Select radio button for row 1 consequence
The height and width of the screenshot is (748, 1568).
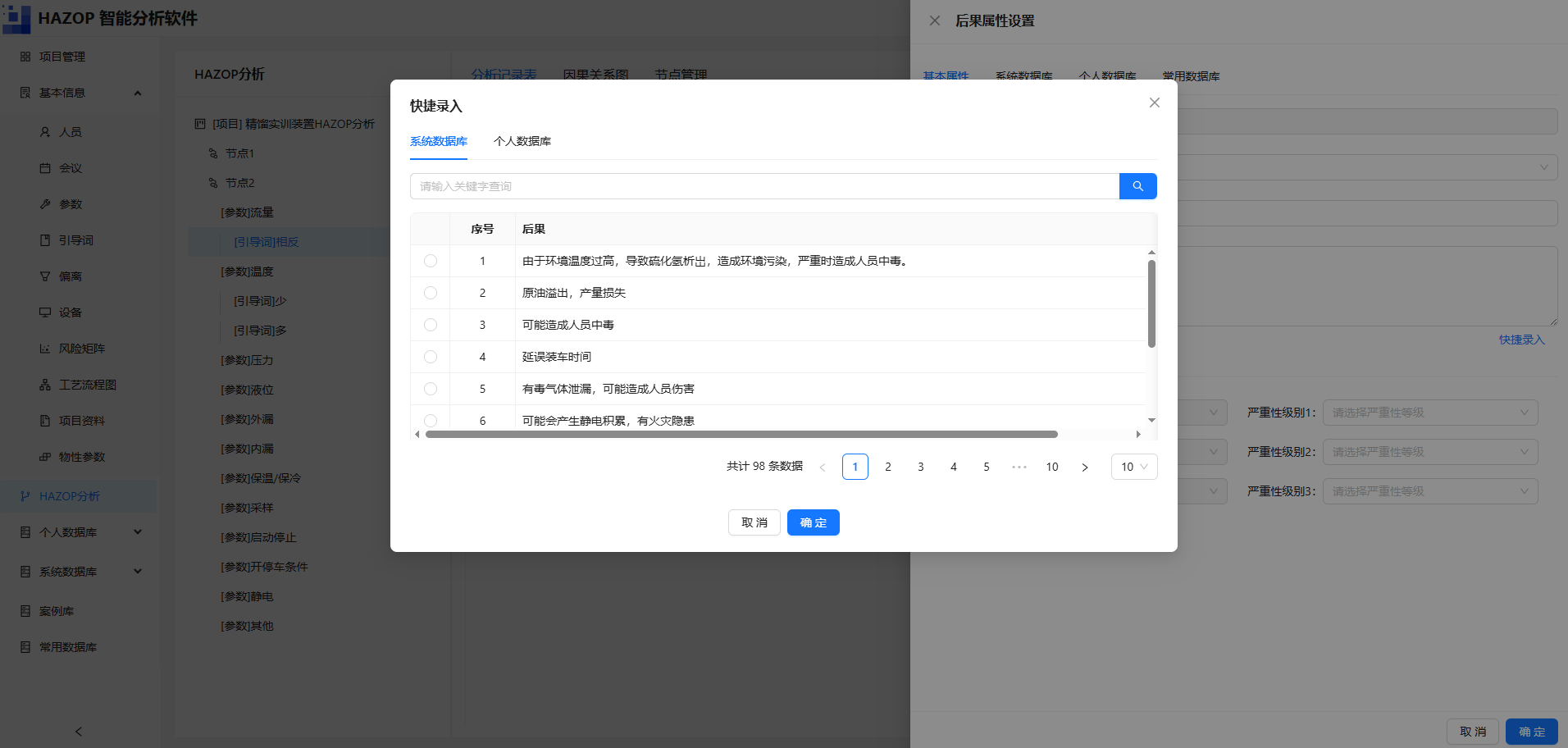tap(431, 261)
